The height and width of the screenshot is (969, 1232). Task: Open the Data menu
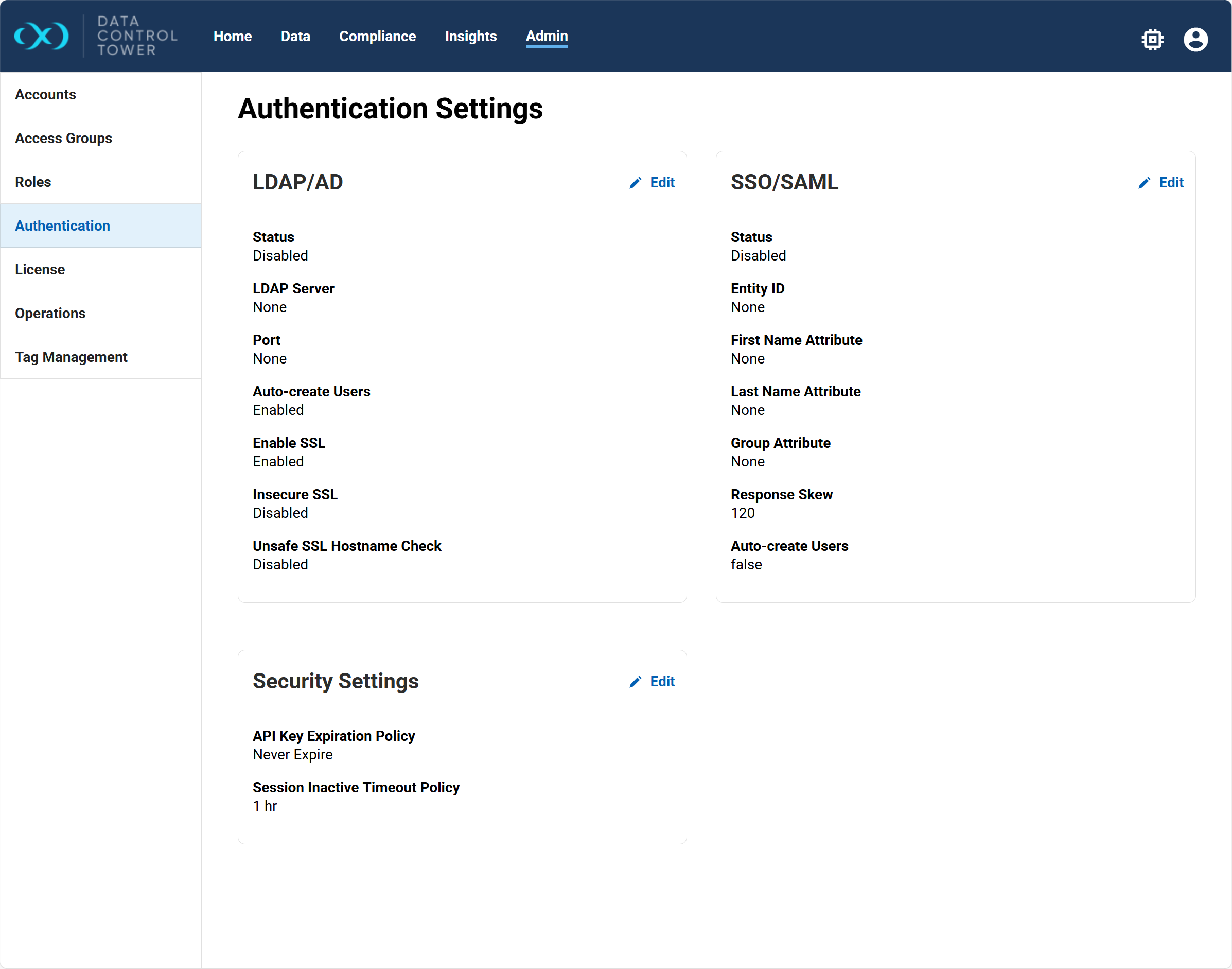295,37
